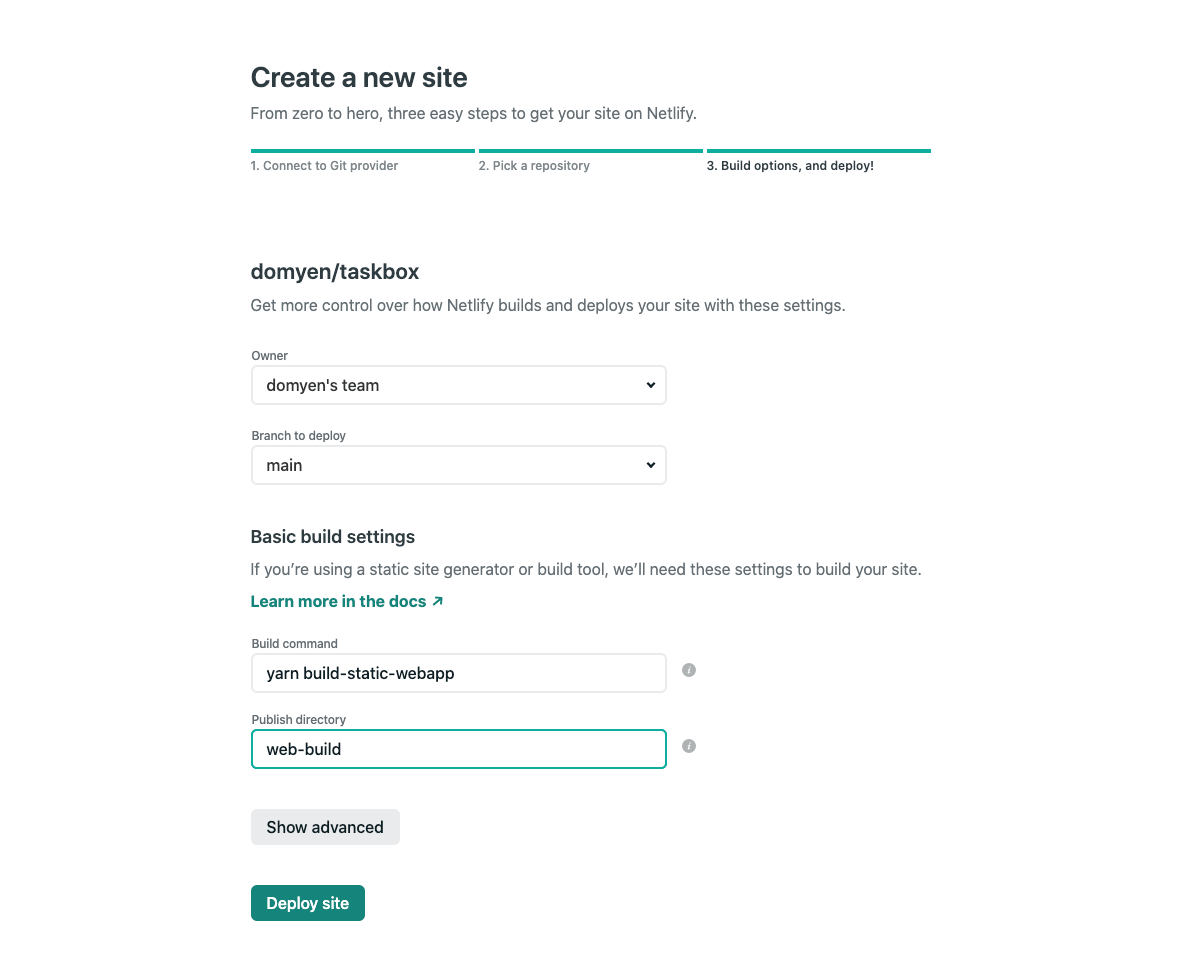Viewport: 1180px width, 976px height.
Task: Select the current step, Build options and deploy
Action: [x=789, y=165]
